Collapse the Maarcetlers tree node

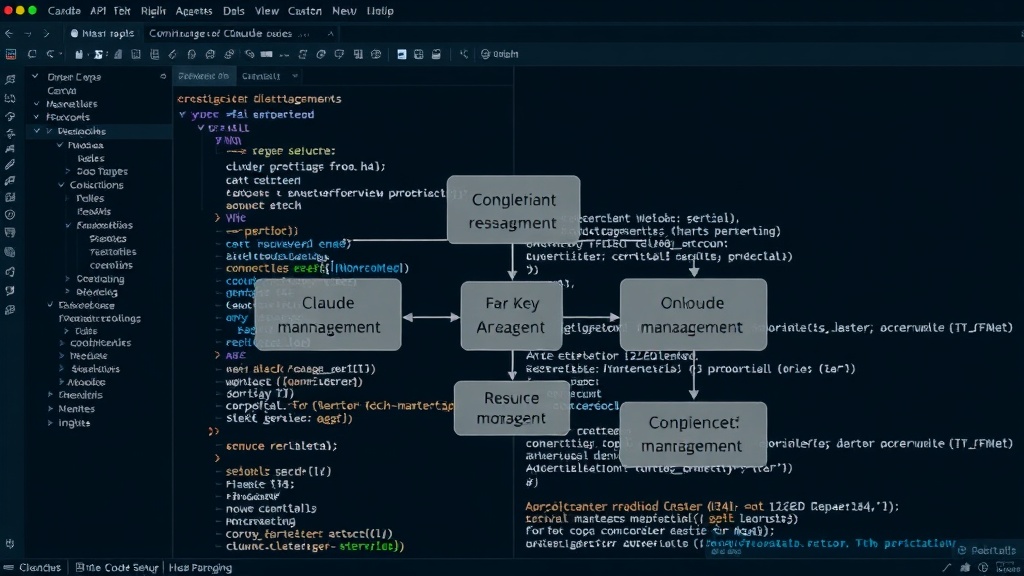(x=37, y=104)
